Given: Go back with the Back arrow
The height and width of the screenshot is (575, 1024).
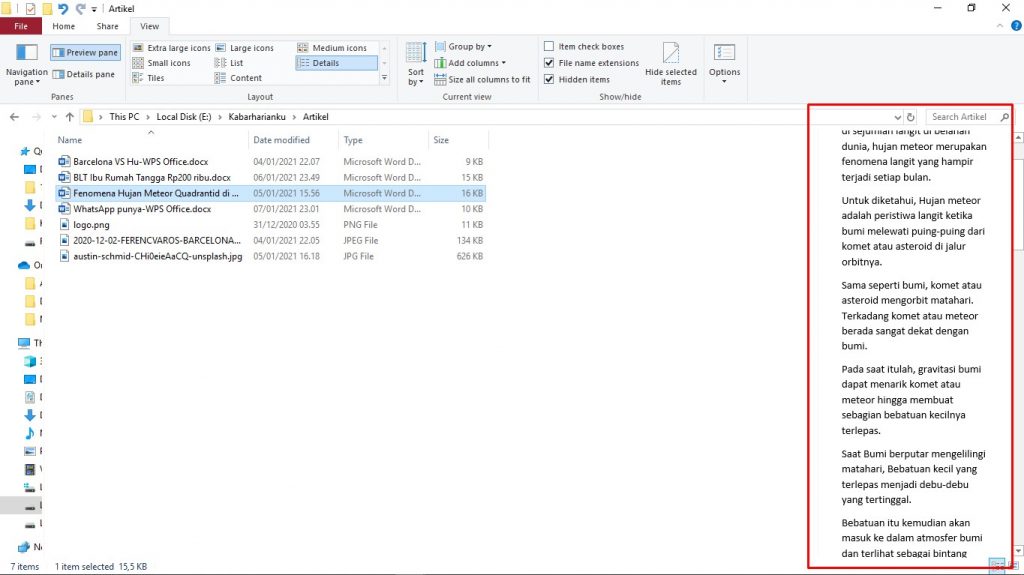Looking at the screenshot, I should 14,117.
